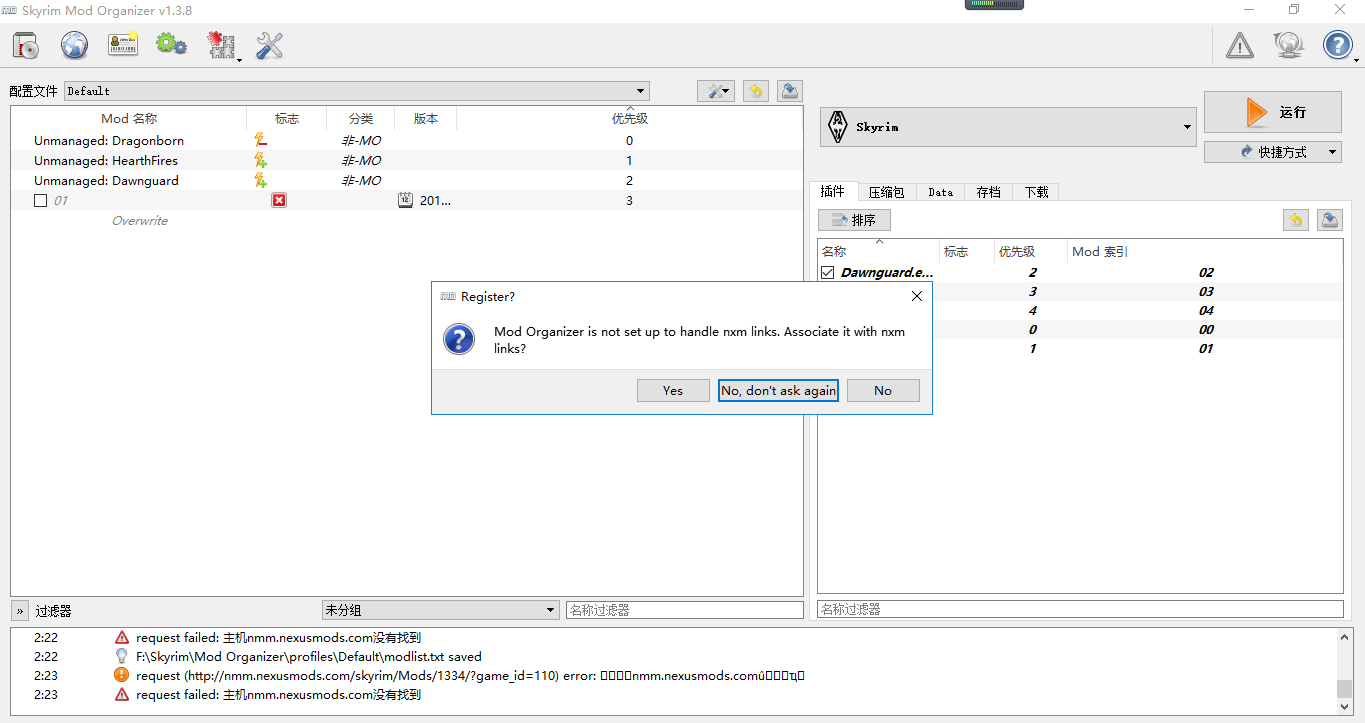The width and height of the screenshot is (1365, 723).
Task: Click the update globe icon in the top-right toolbar
Action: point(1289,45)
